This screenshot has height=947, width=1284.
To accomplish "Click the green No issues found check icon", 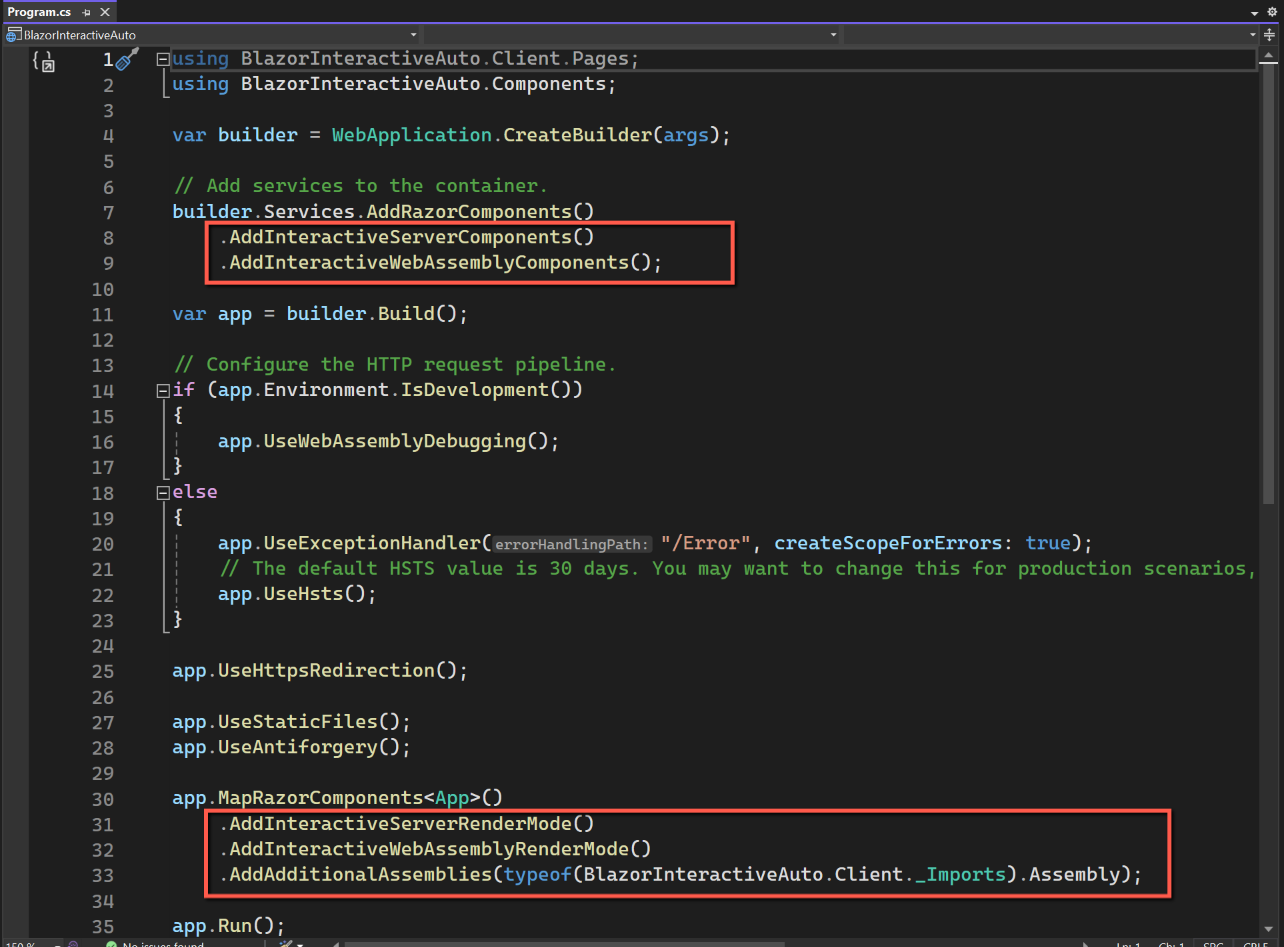I will (113, 943).
